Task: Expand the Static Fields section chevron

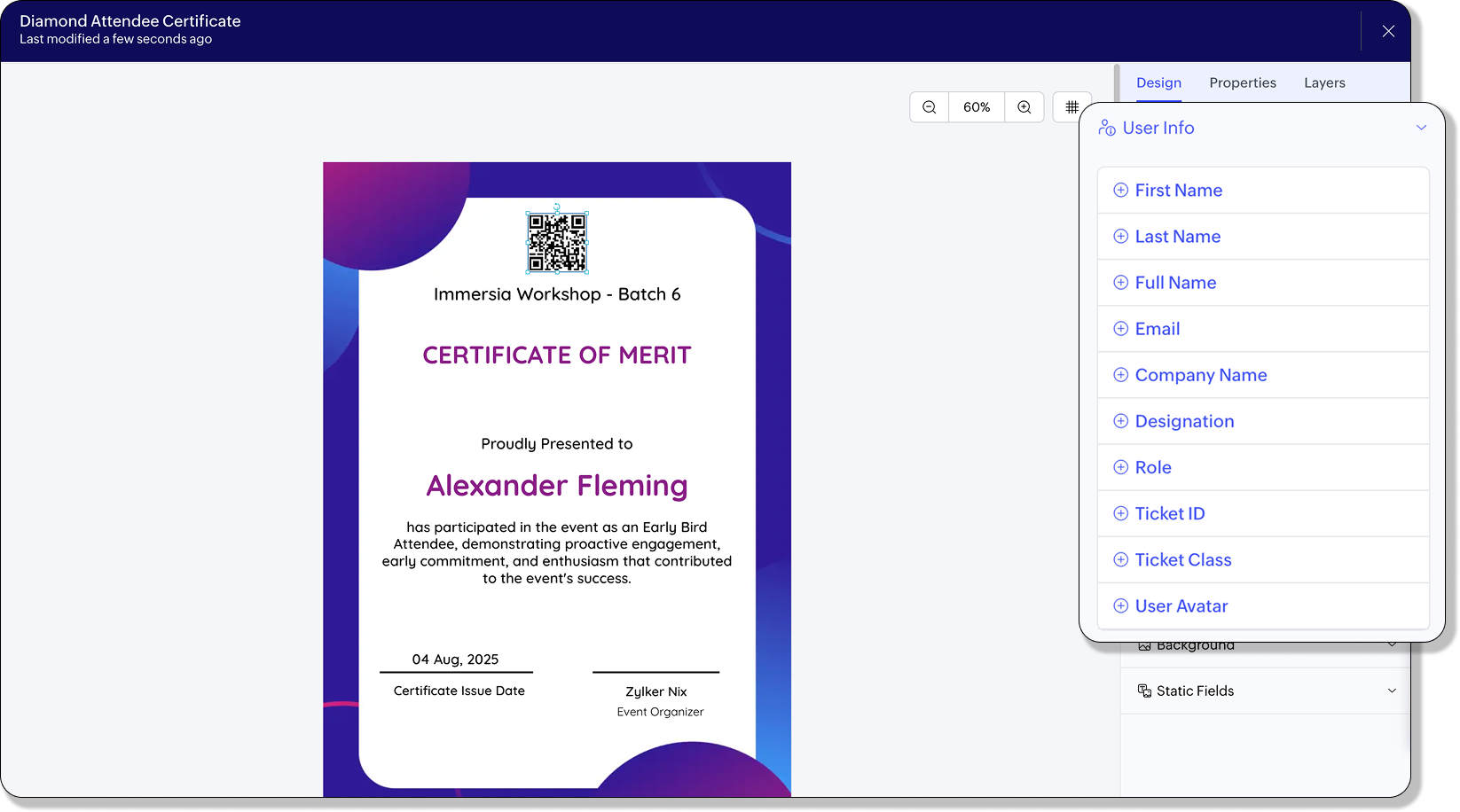Action: coord(1392,691)
